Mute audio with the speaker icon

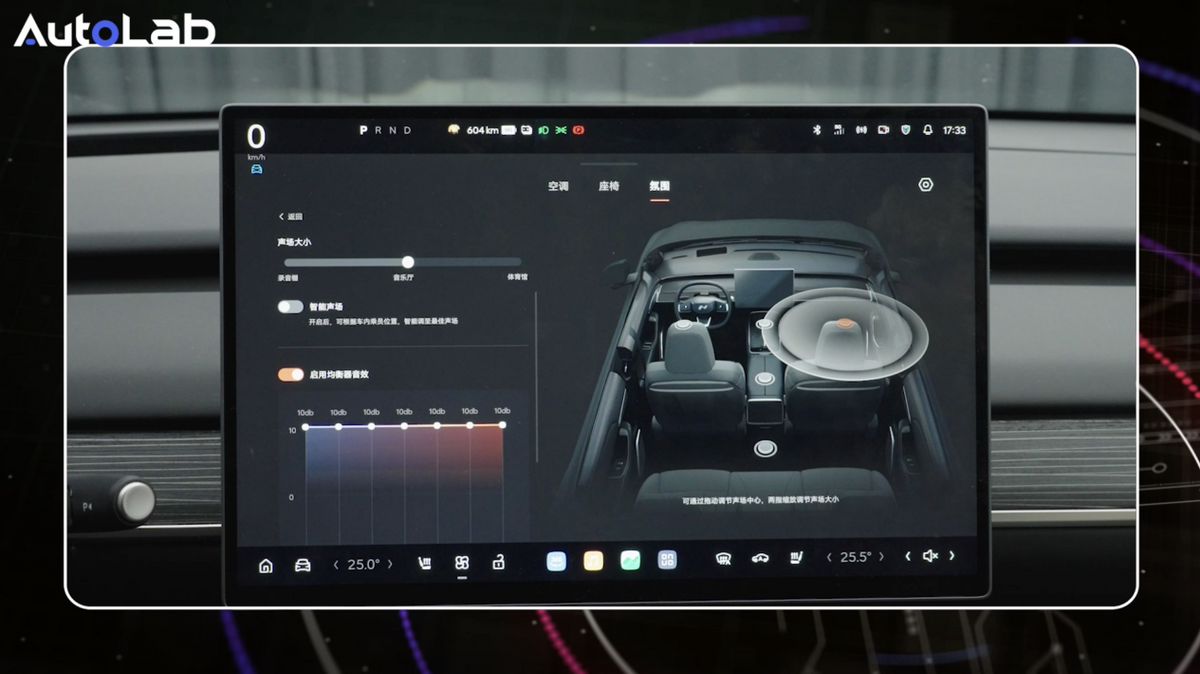930,556
